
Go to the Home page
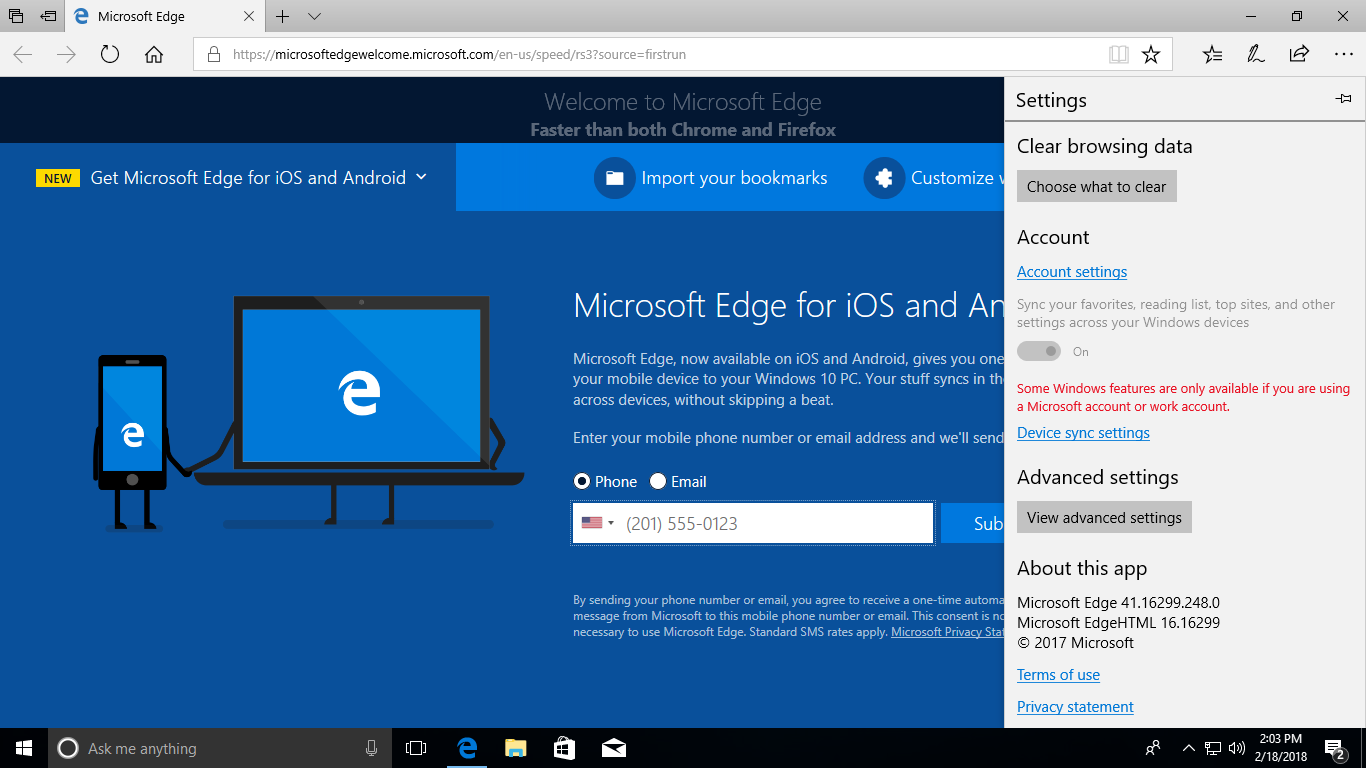[x=154, y=55]
